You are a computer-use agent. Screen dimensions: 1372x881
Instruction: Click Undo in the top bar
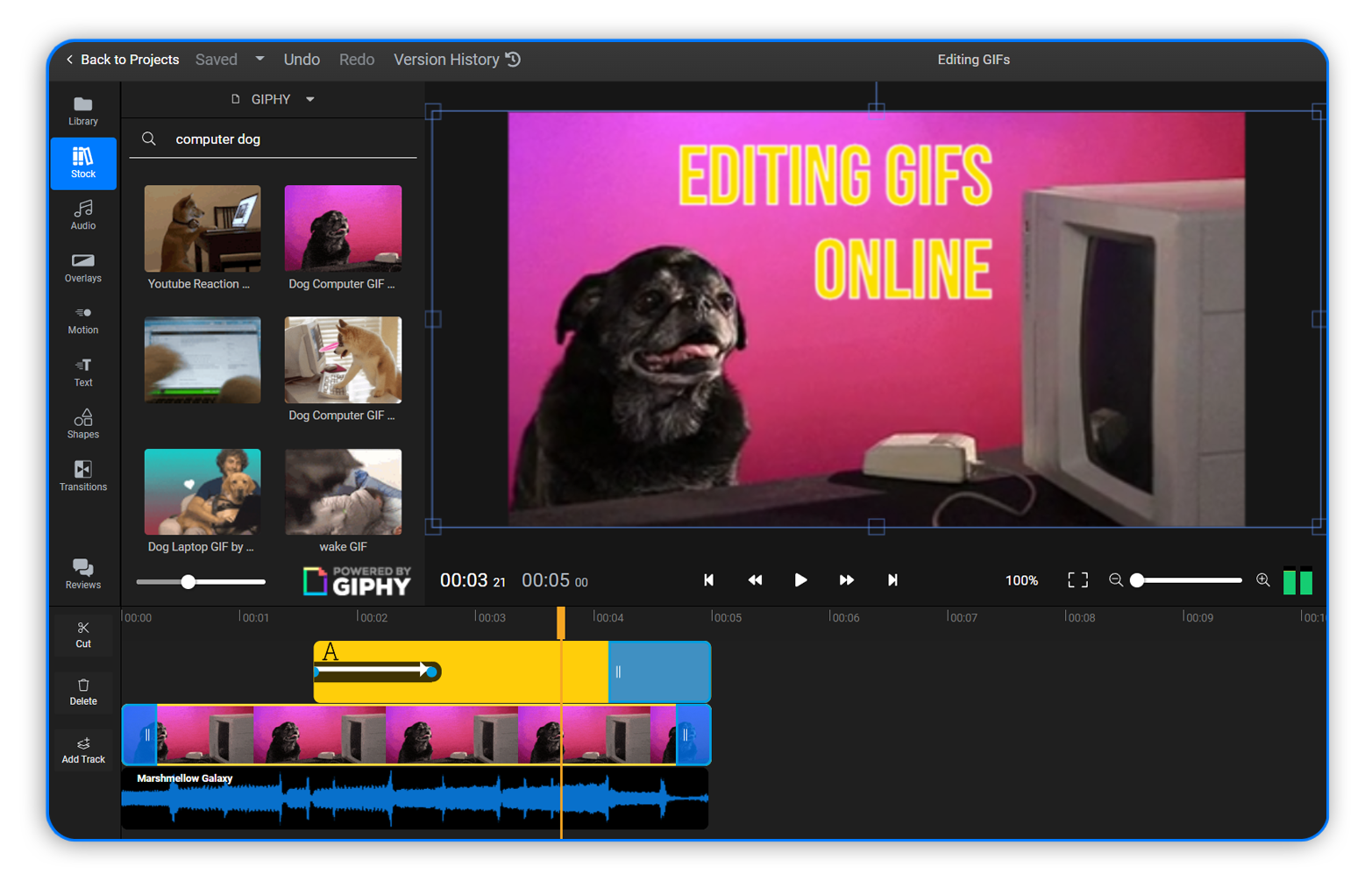pyautogui.click(x=301, y=59)
